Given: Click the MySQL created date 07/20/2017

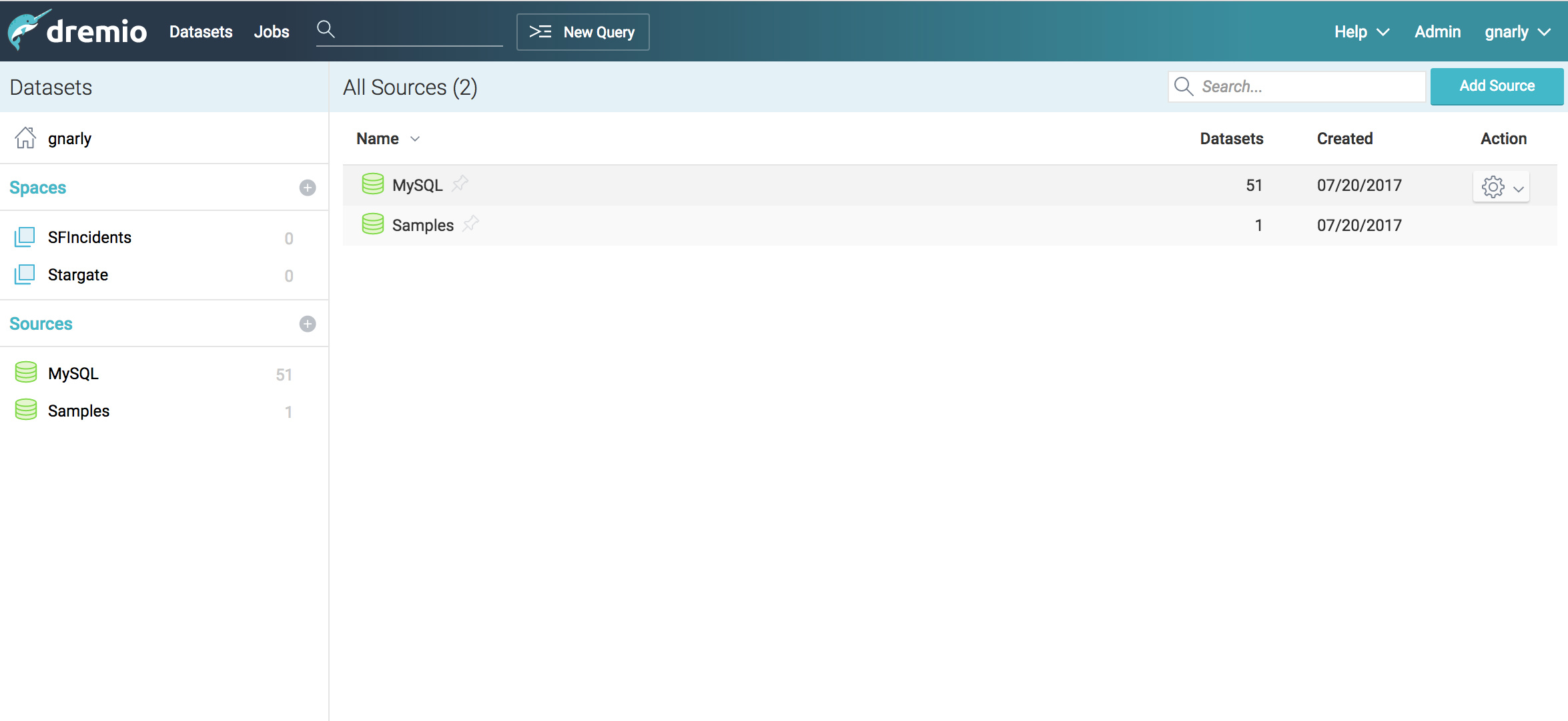Looking at the screenshot, I should click(1359, 185).
